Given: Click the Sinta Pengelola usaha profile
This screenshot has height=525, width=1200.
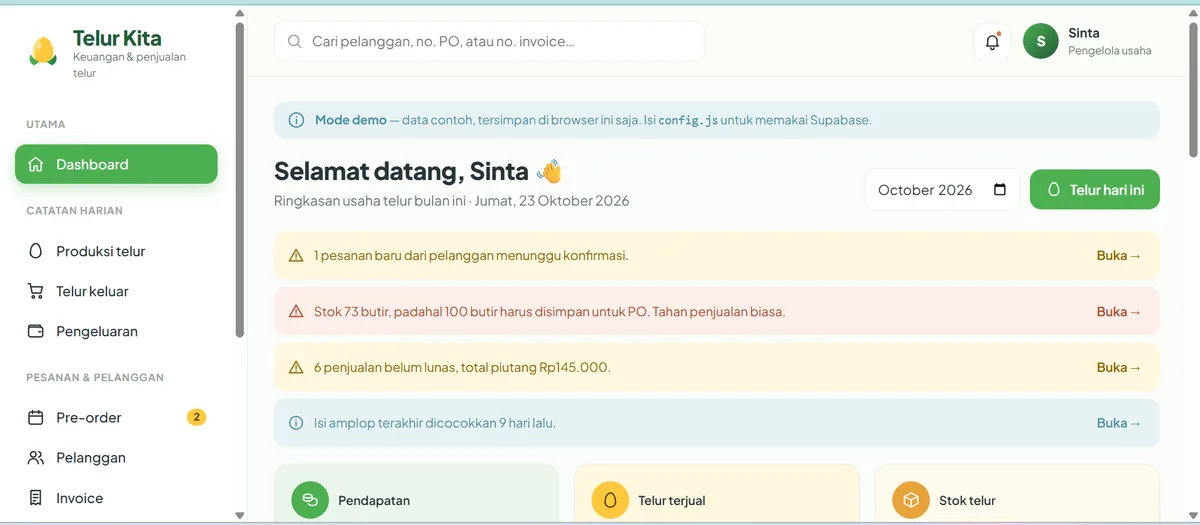Looking at the screenshot, I should click(x=1088, y=42).
